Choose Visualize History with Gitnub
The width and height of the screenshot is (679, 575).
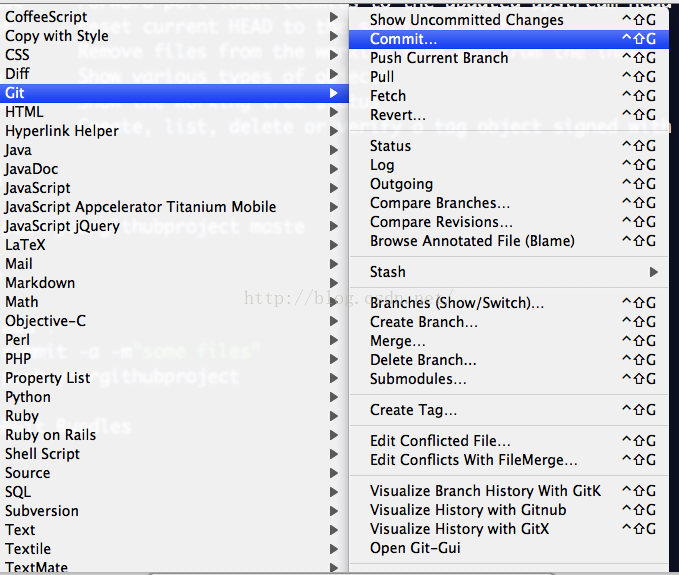(509, 510)
